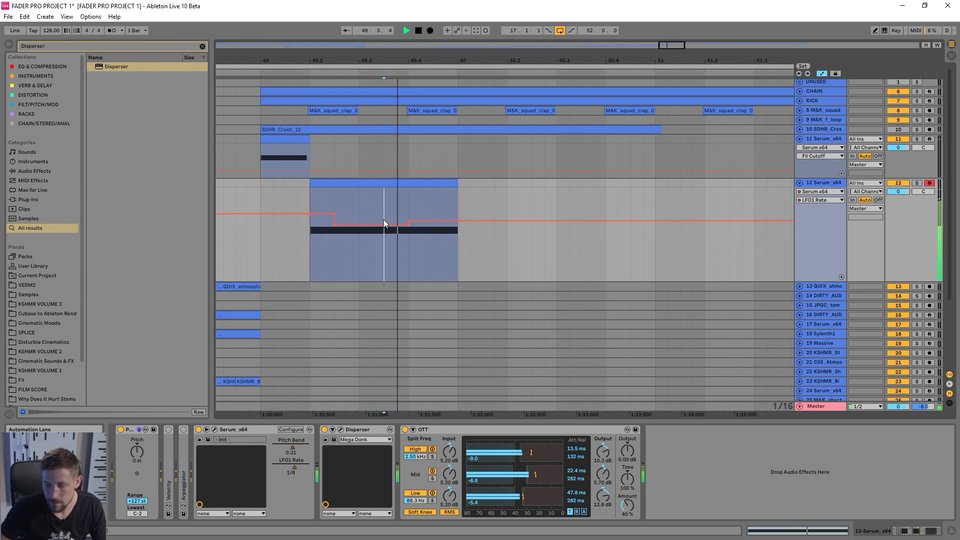Viewport: 960px width, 540px height.
Task: Adjust OTT Amount knob
Action: (x=627, y=506)
